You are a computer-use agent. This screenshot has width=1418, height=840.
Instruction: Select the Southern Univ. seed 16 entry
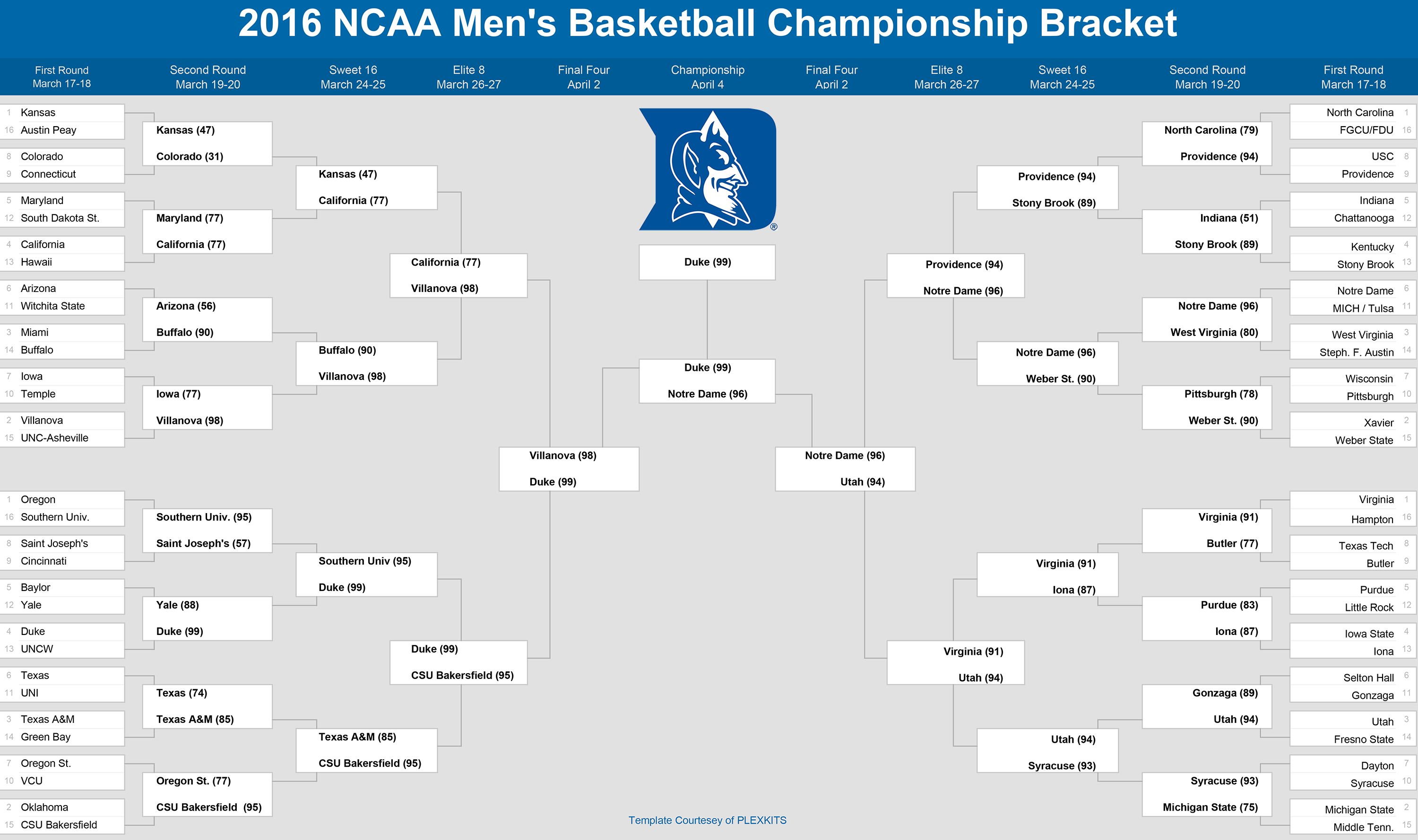pos(55,517)
